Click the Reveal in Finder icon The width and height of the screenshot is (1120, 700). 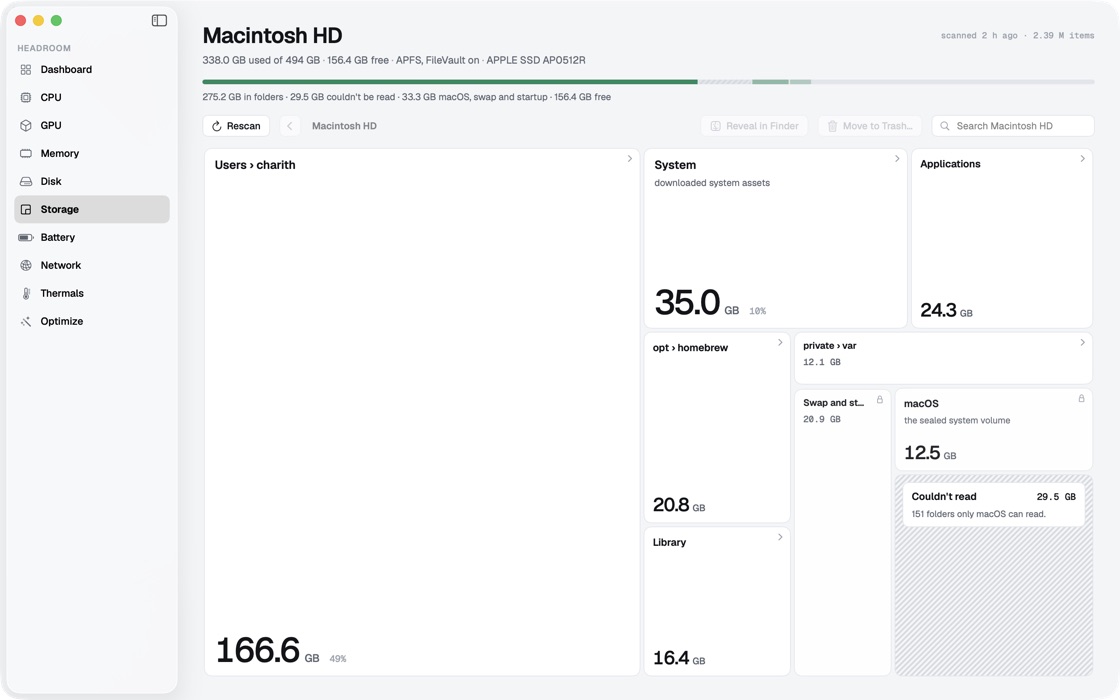[715, 126]
